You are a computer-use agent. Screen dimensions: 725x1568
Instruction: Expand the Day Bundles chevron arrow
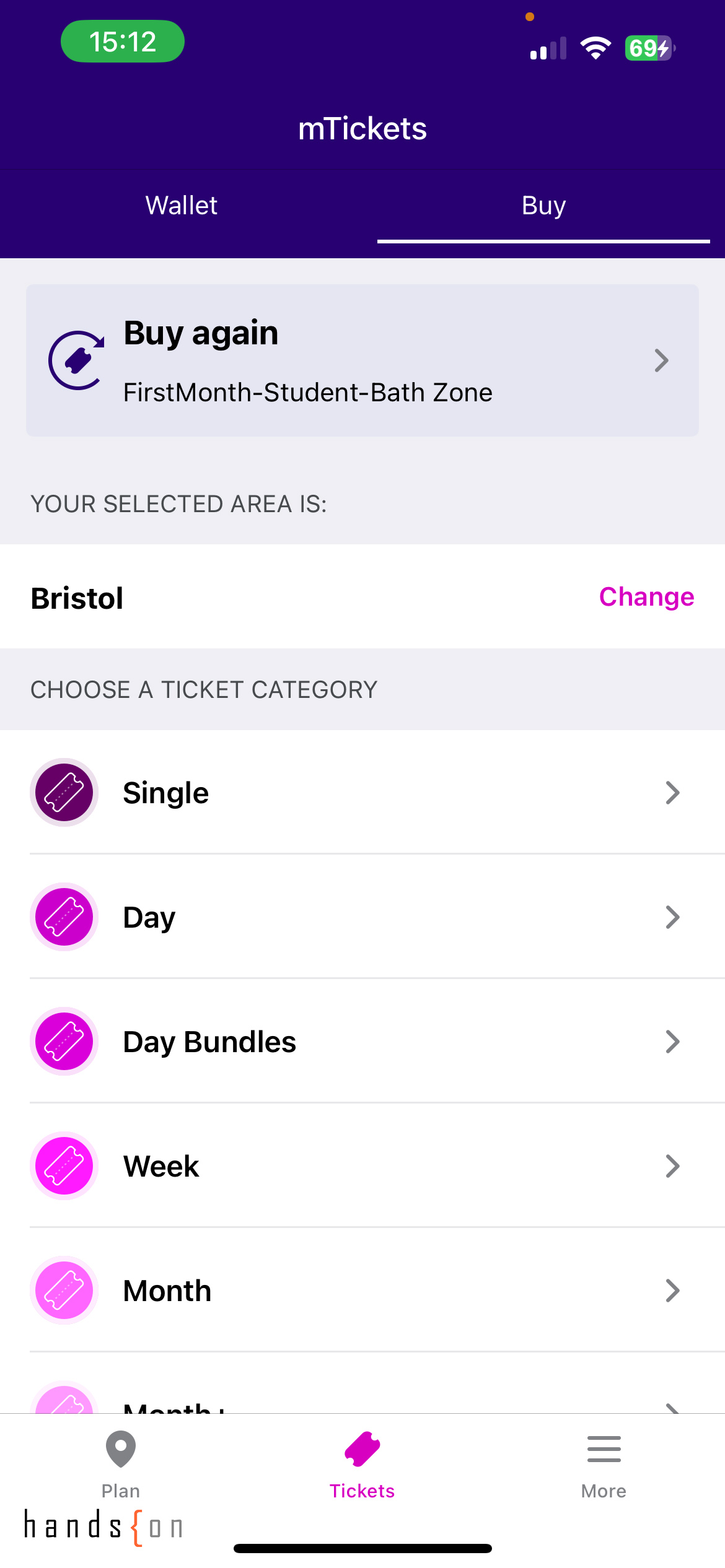click(x=672, y=1042)
